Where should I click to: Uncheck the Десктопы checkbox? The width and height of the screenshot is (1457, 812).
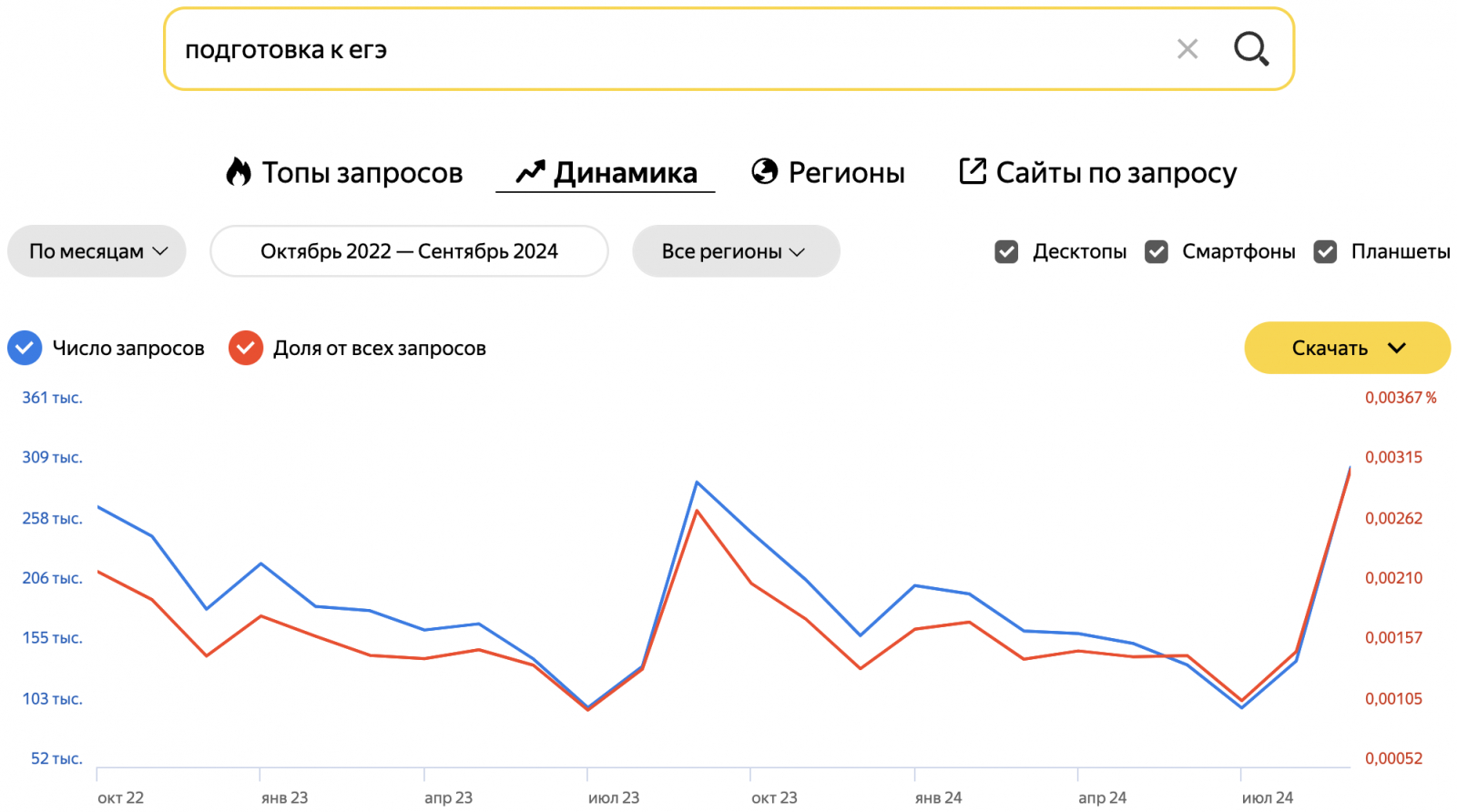(x=1006, y=251)
